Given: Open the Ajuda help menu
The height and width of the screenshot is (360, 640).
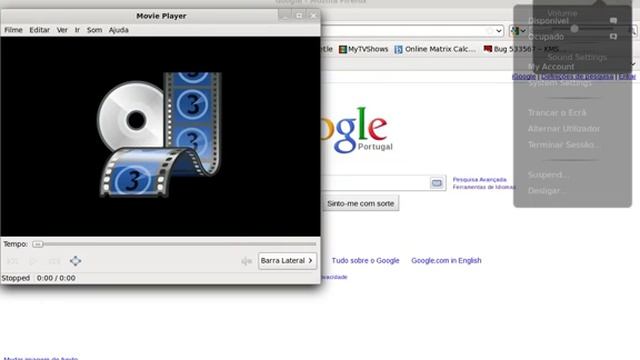Looking at the screenshot, I should 119,30.
